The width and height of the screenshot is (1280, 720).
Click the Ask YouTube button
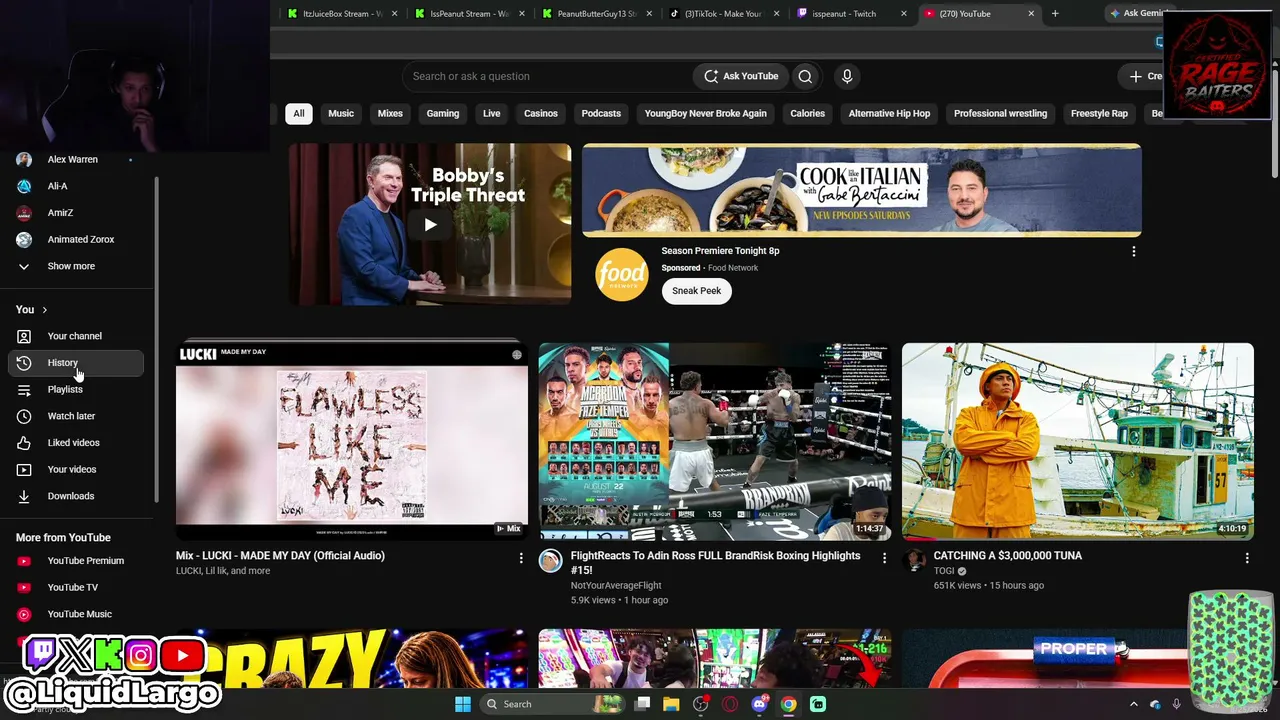pyautogui.click(x=741, y=76)
